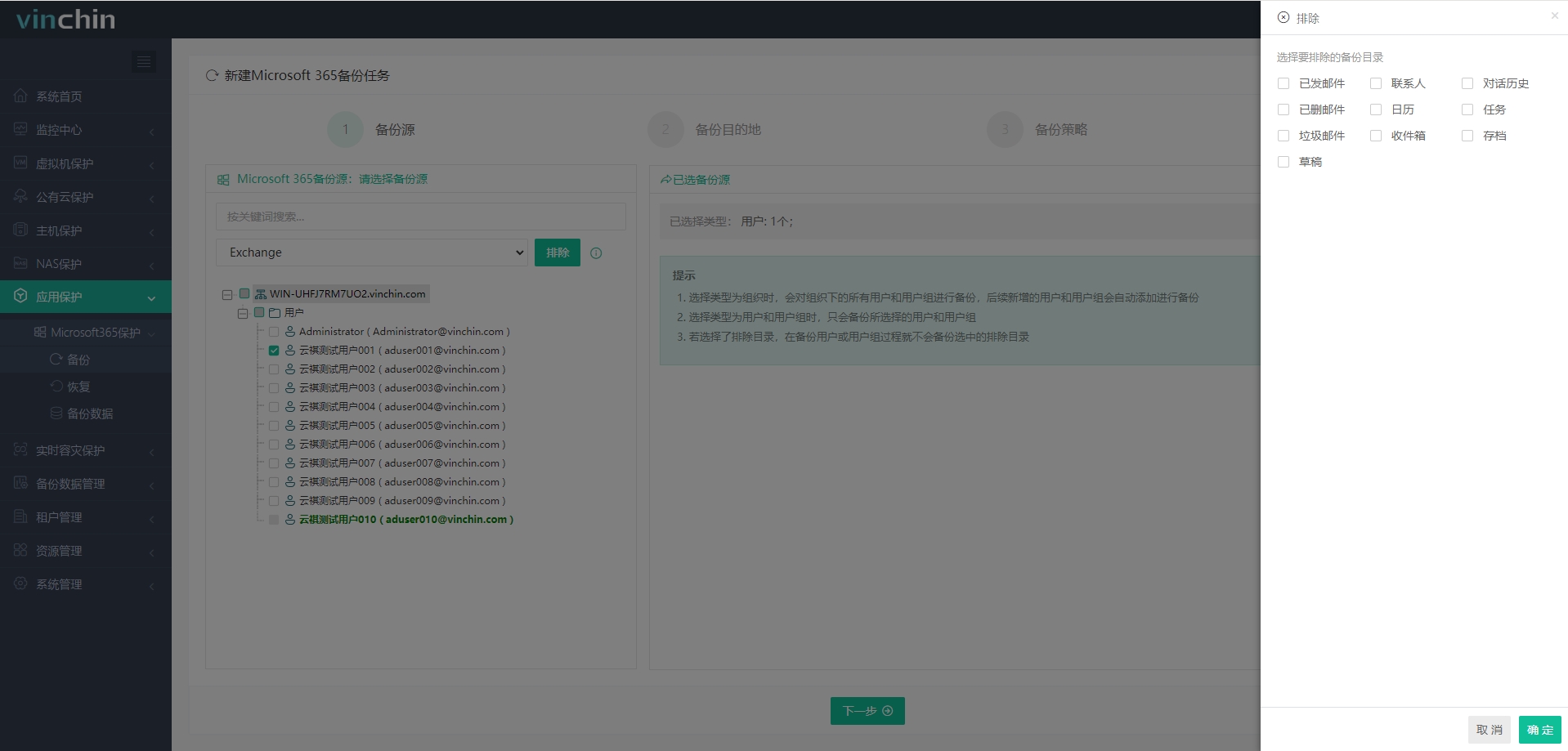
Task: Check the 已删邮件 exclusion checkbox
Action: pyautogui.click(x=1284, y=110)
